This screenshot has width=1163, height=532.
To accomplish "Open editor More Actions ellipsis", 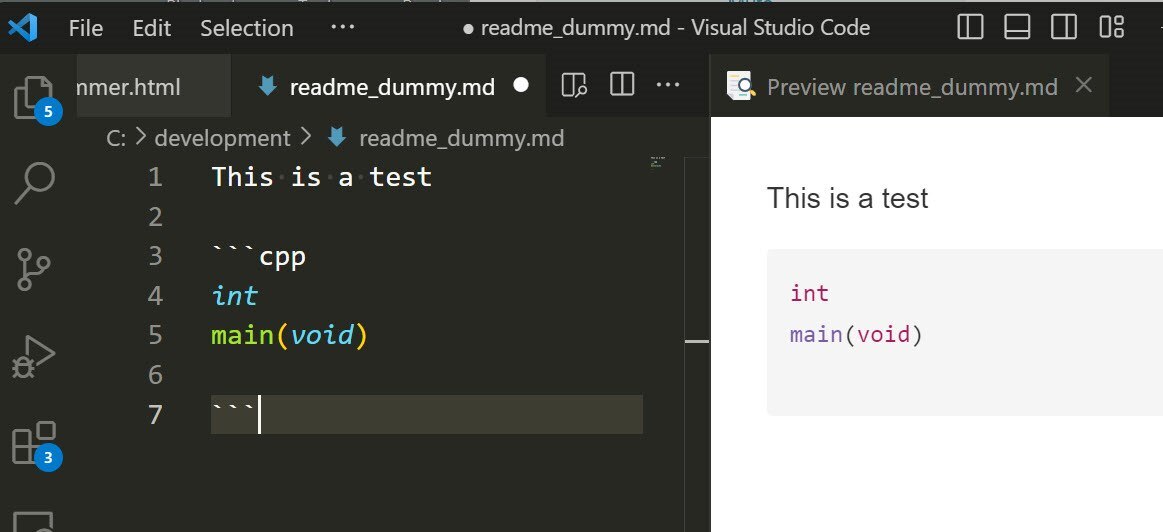I will [x=668, y=85].
